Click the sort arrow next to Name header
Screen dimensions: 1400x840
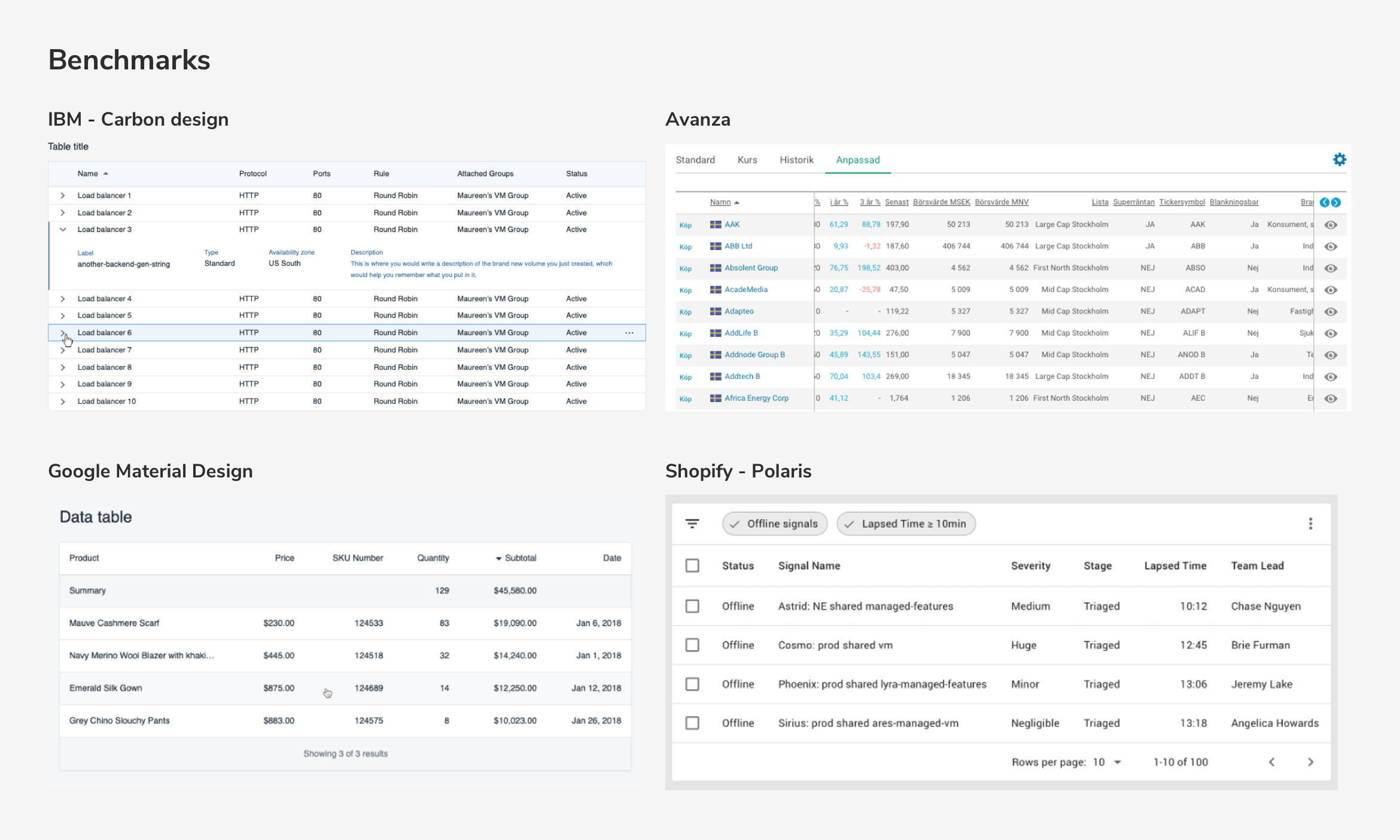tap(106, 174)
